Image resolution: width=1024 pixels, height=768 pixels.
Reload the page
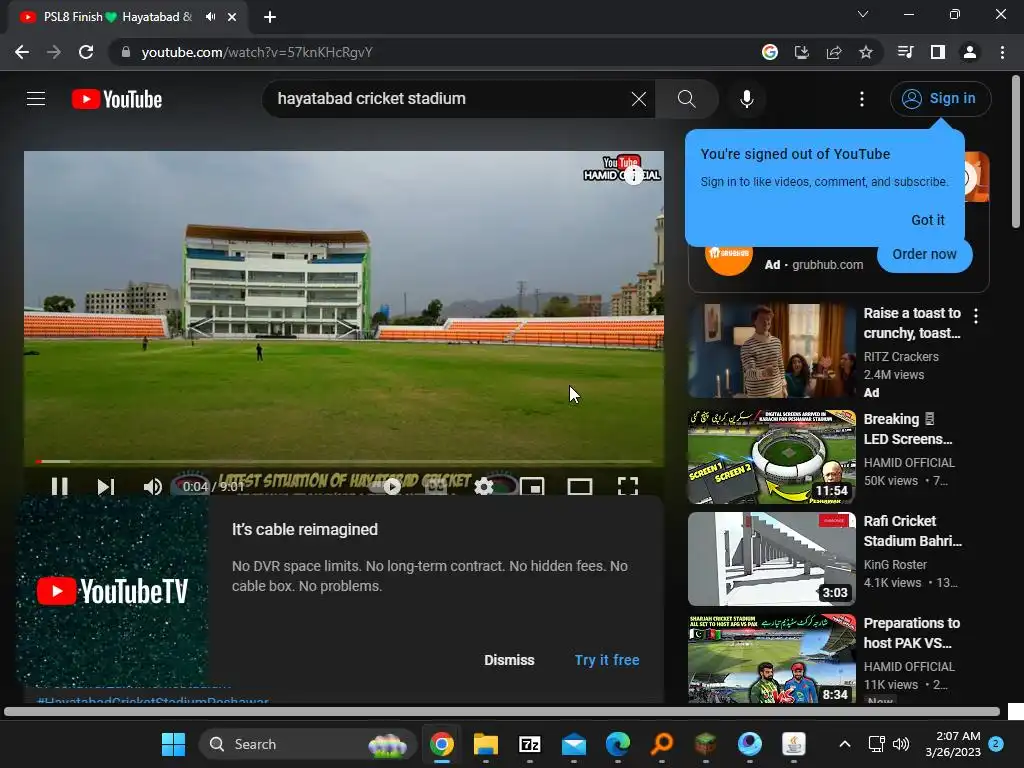(x=86, y=52)
